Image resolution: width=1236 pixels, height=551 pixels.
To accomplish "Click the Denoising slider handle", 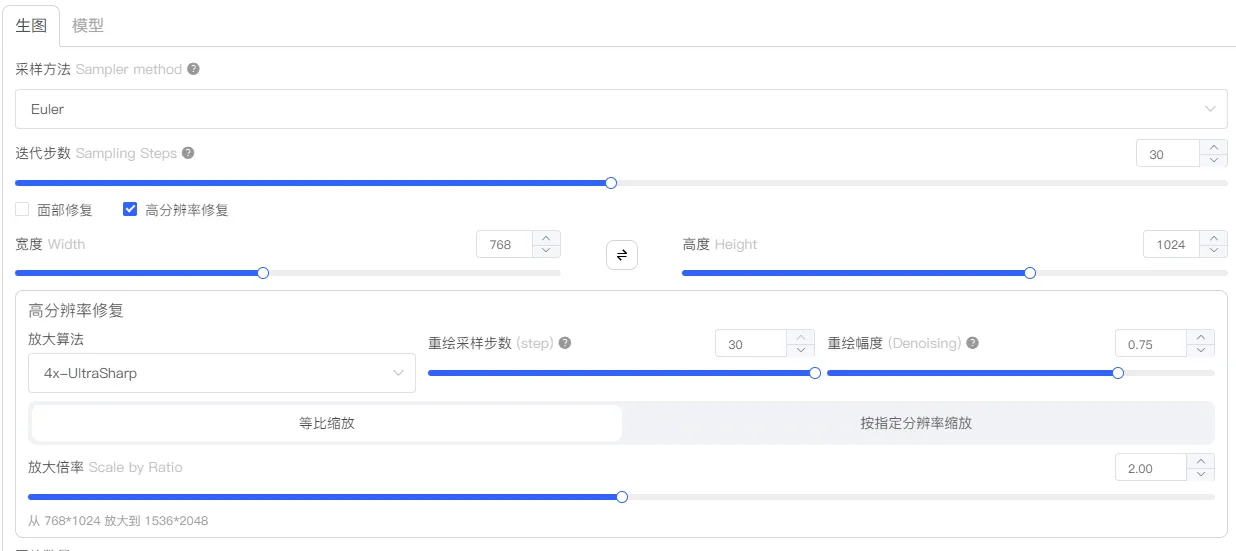I will (1118, 373).
